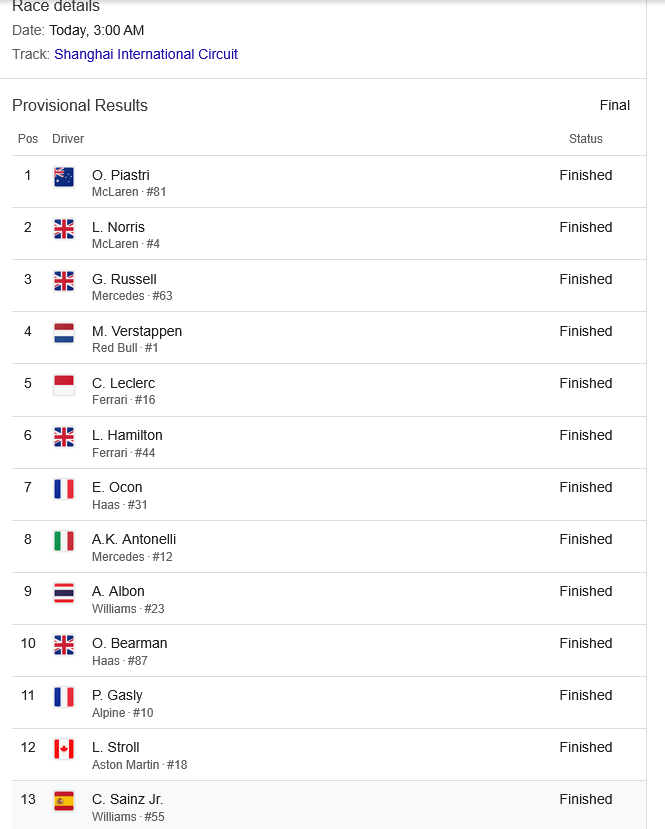665x829 pixels.
Task: Click the Canadian flag next to L. Stroll
Action: [64, 748]
